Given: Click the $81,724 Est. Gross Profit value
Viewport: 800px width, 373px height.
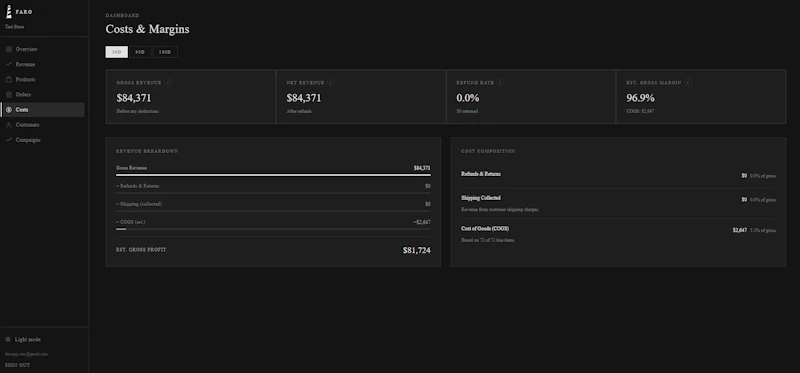Looking at the screenshot, I should 416,250.
